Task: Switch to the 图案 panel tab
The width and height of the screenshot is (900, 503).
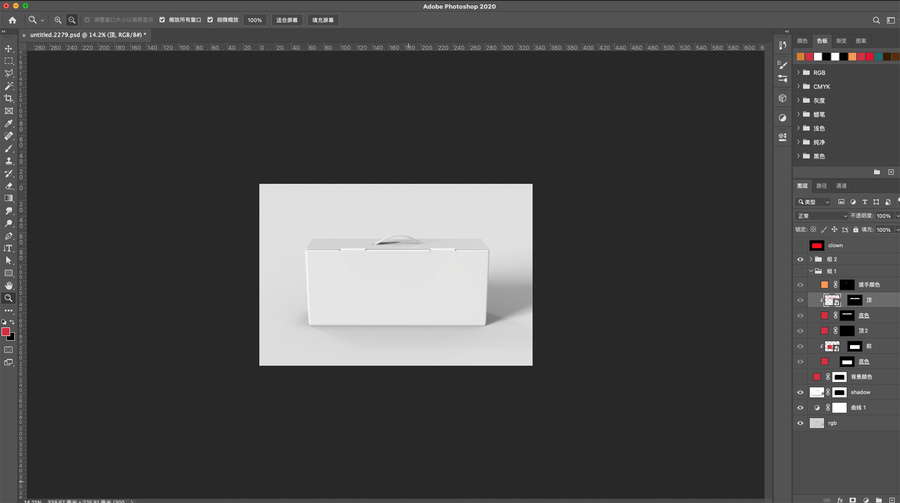Action: 861,41
